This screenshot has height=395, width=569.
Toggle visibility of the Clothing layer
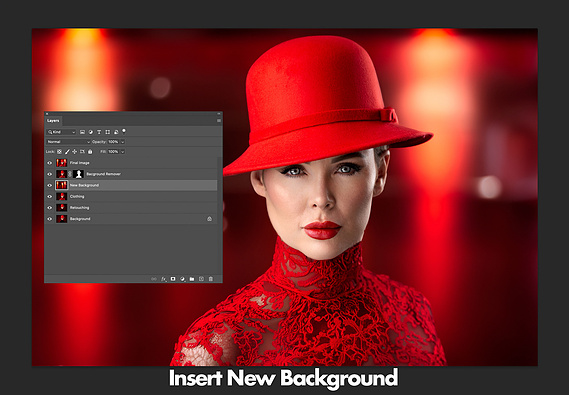[50, 197]
